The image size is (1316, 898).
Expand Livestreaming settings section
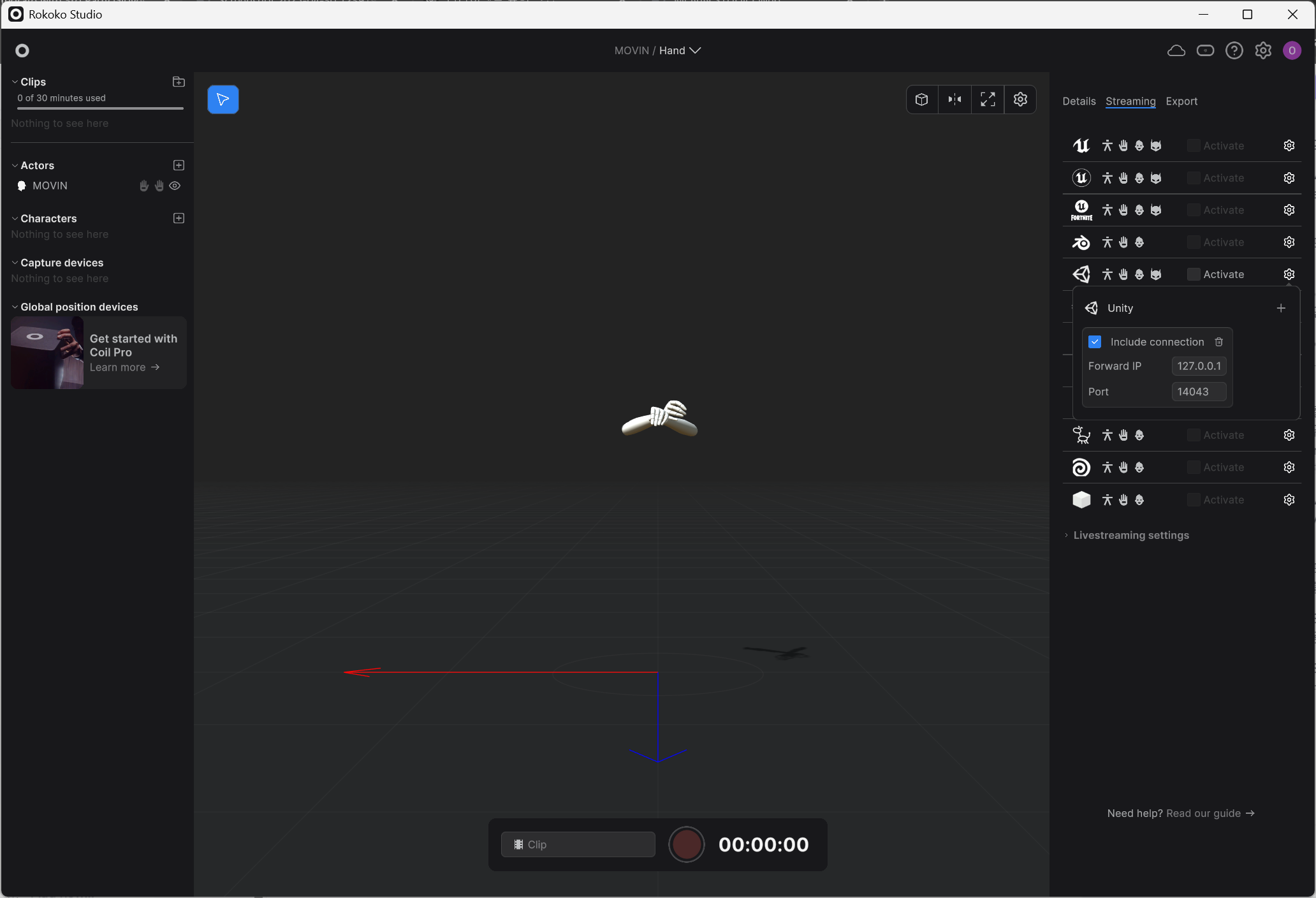1130,535
